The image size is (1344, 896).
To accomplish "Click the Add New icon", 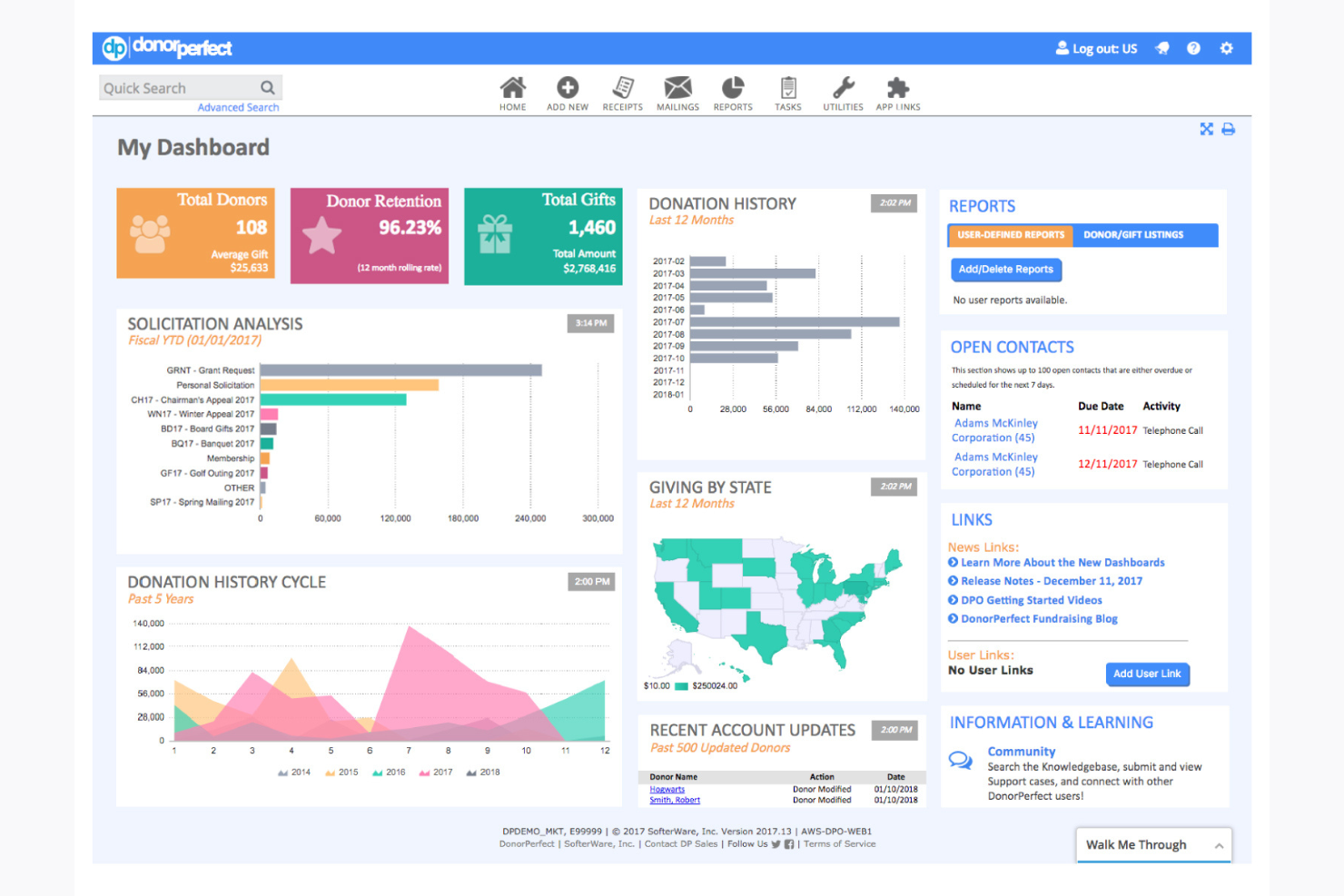I will click(567, 91).
